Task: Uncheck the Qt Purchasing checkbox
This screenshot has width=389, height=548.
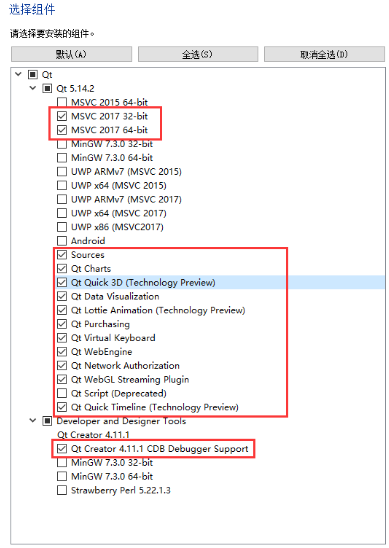Action: [x=62, y=324]
